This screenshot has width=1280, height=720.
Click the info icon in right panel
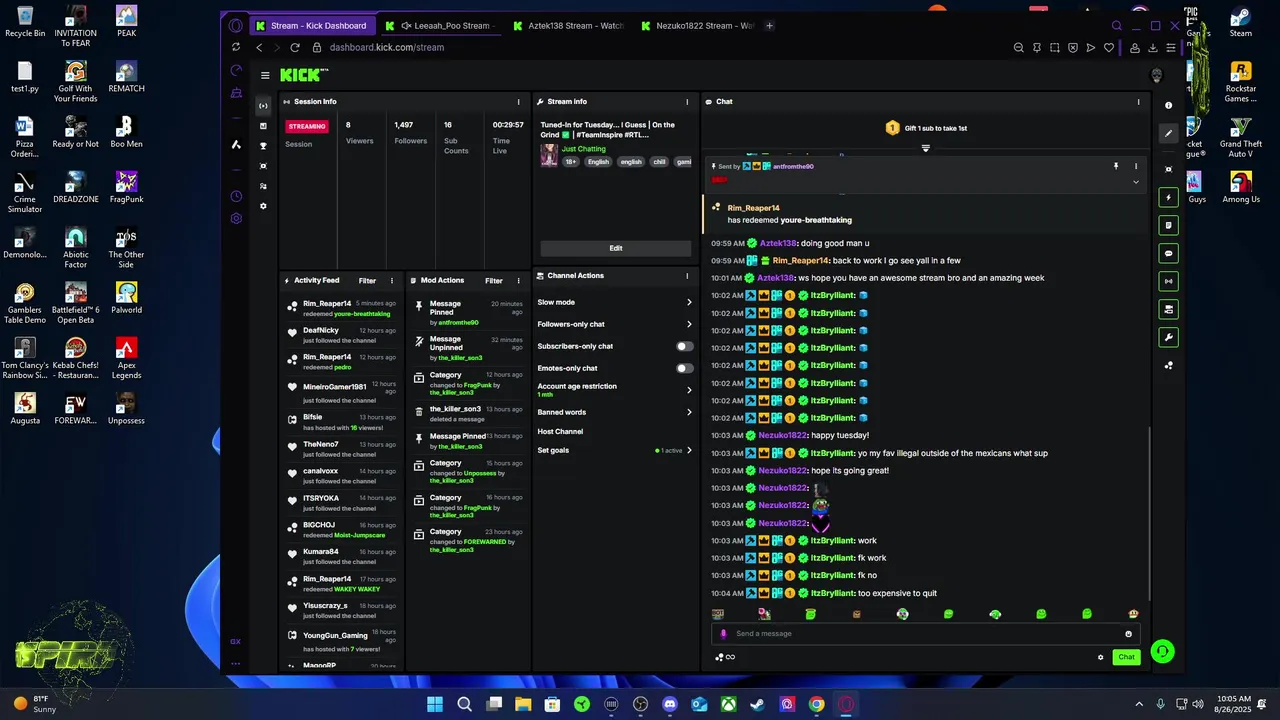click(1168, 105)
